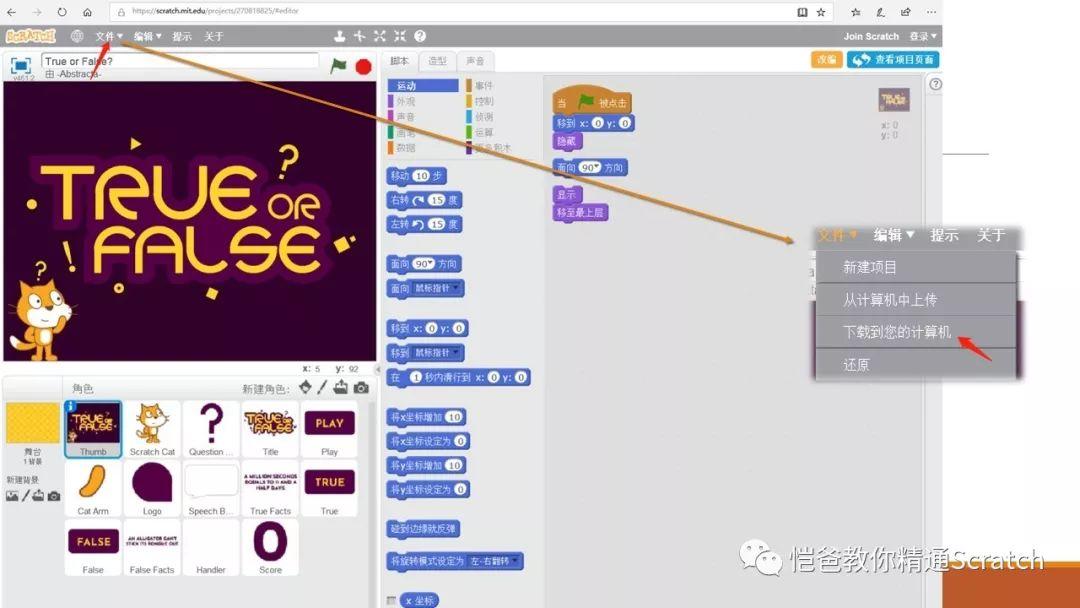
Task: Create new sprite from camera icon
Action: point(361,388)
